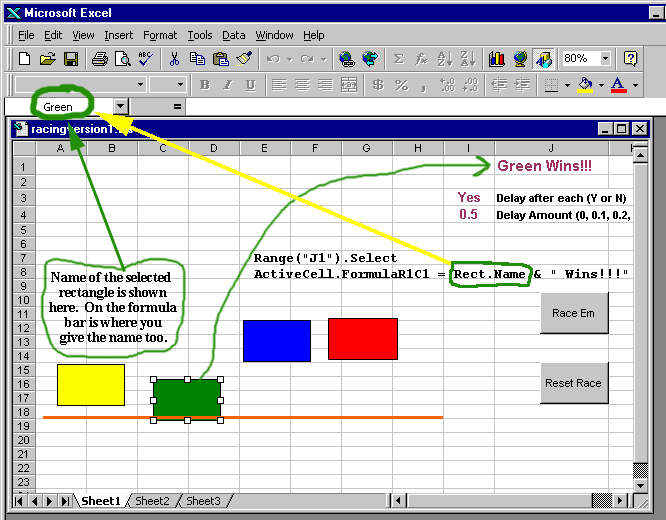Open the Tools menu
Screen dimensions: 666x520
point(200,35)
